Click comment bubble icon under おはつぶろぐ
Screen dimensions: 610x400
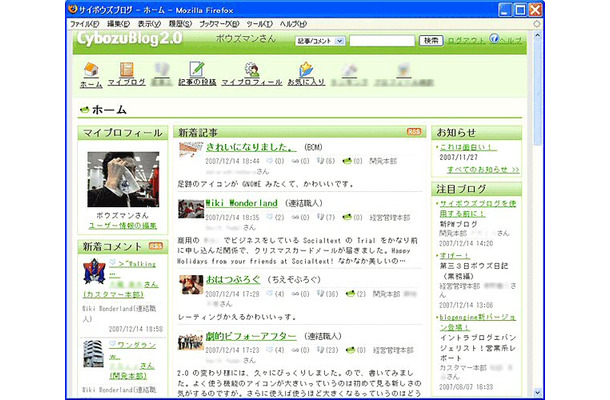[269, 293]
